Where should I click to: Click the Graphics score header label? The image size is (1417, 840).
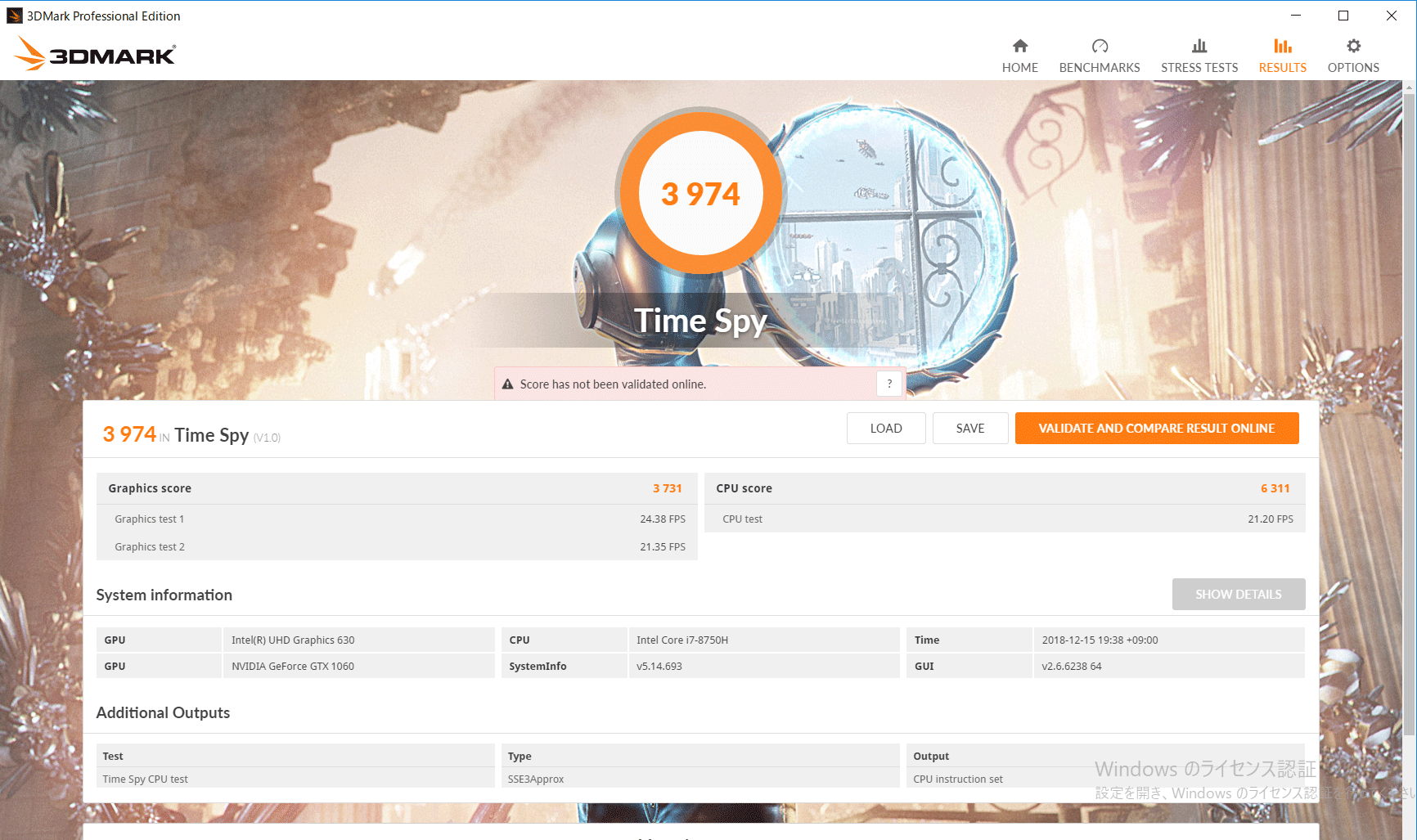coord(150,488)
